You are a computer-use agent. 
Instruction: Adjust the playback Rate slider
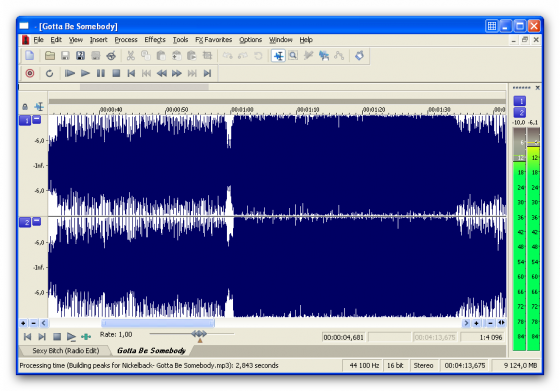click(199, 334)
